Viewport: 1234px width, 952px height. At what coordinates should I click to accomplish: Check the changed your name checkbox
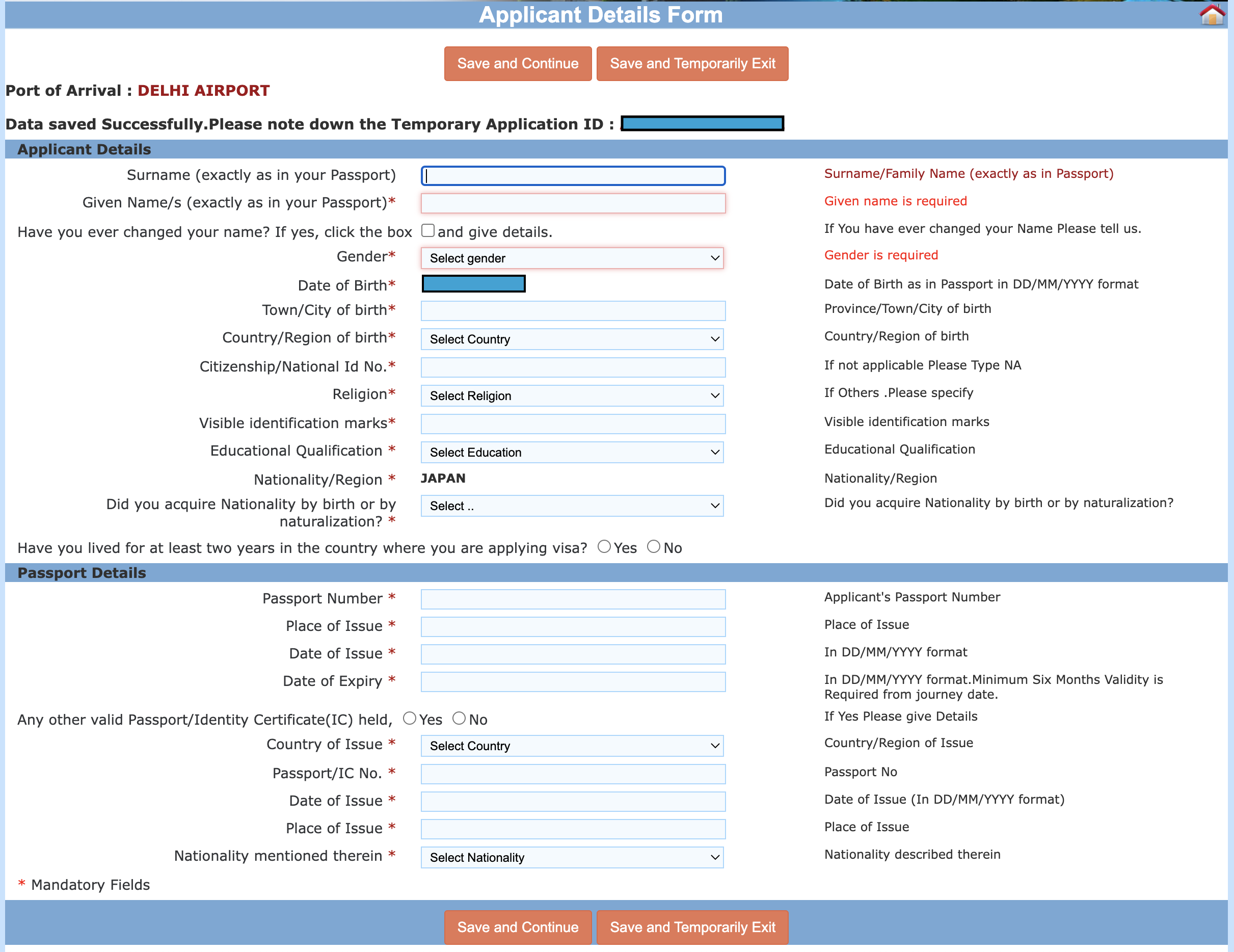pos(427,230)
